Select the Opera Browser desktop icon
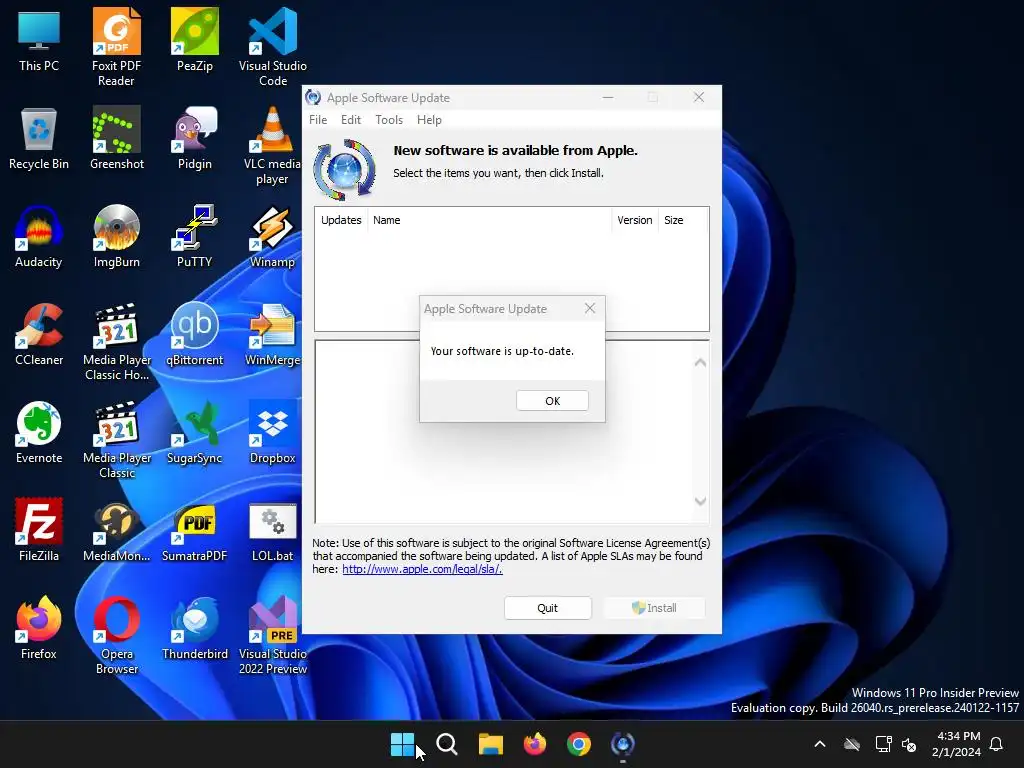Viewport: 1024px width, 768px height. tap(116, 635)
